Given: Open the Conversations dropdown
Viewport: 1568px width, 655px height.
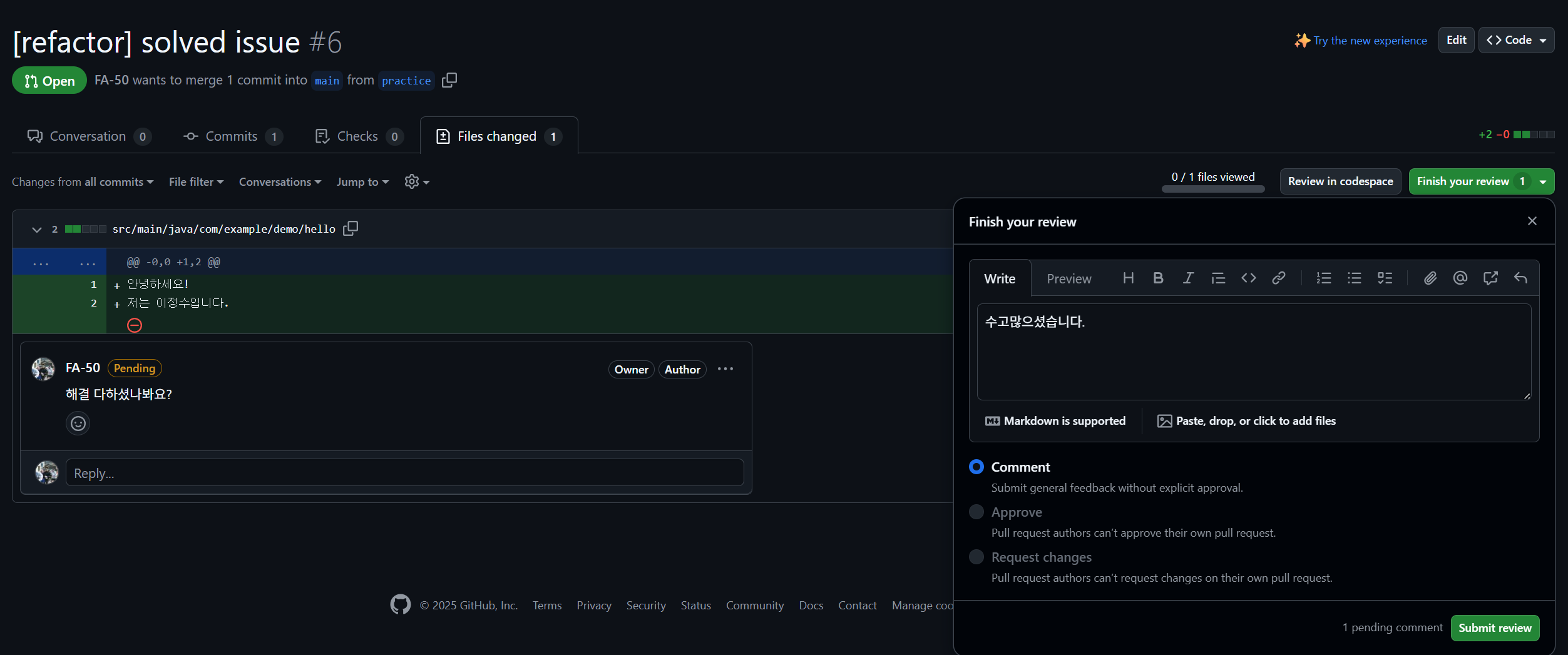Looking at the screenshot, I should click(280, 182).
